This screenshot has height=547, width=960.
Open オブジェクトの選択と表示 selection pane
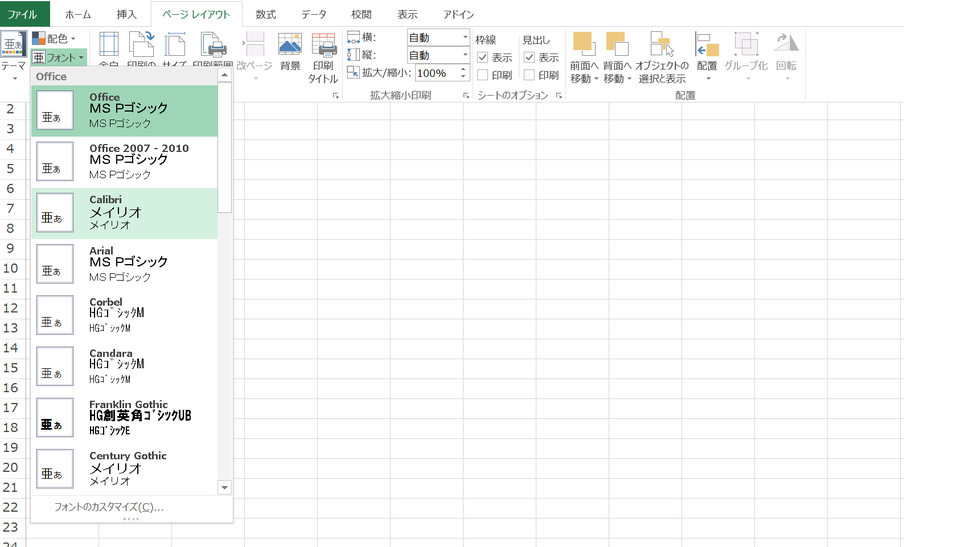(662, 58)
